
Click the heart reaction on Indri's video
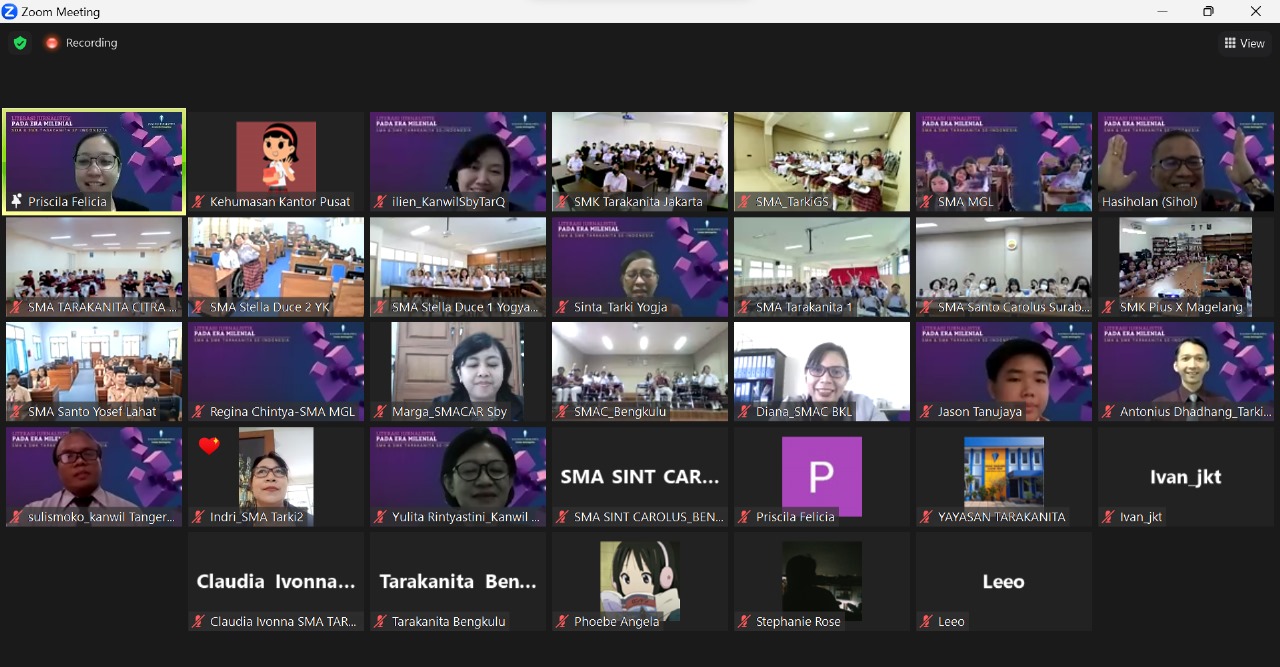pyautogui.click(x=209, y=446)
